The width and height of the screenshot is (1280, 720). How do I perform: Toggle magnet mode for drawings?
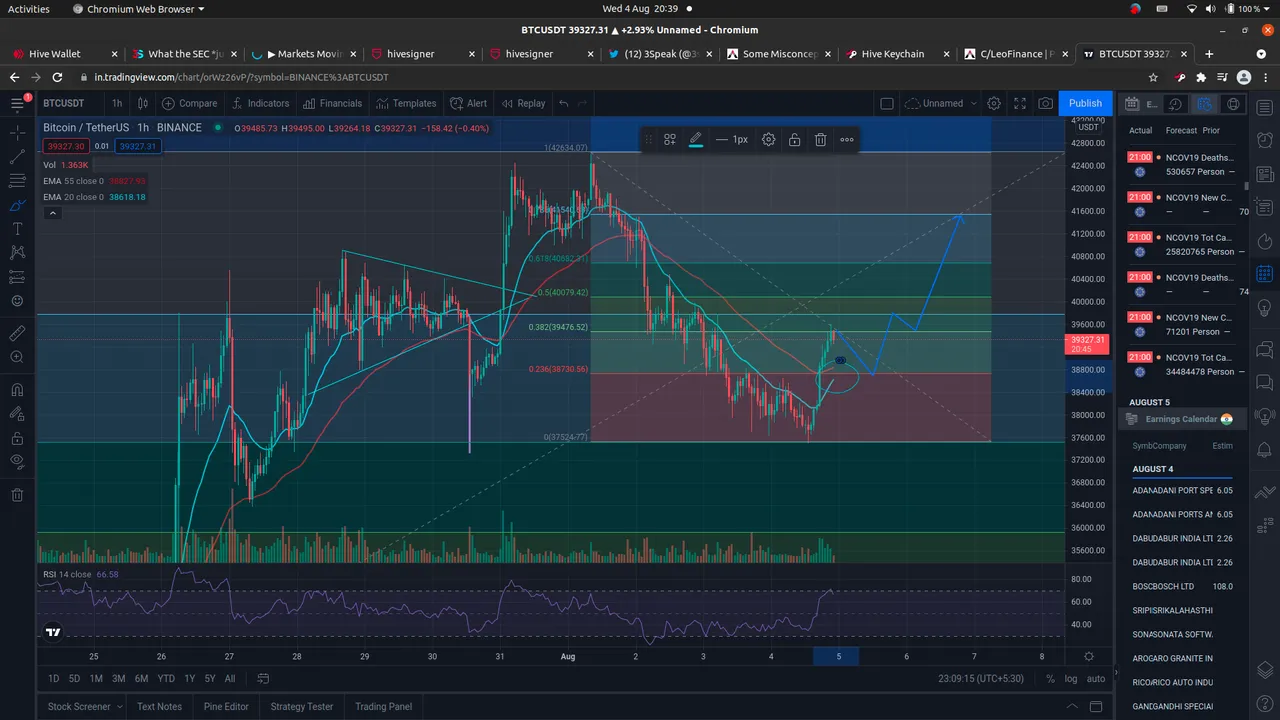coord(17,390)
